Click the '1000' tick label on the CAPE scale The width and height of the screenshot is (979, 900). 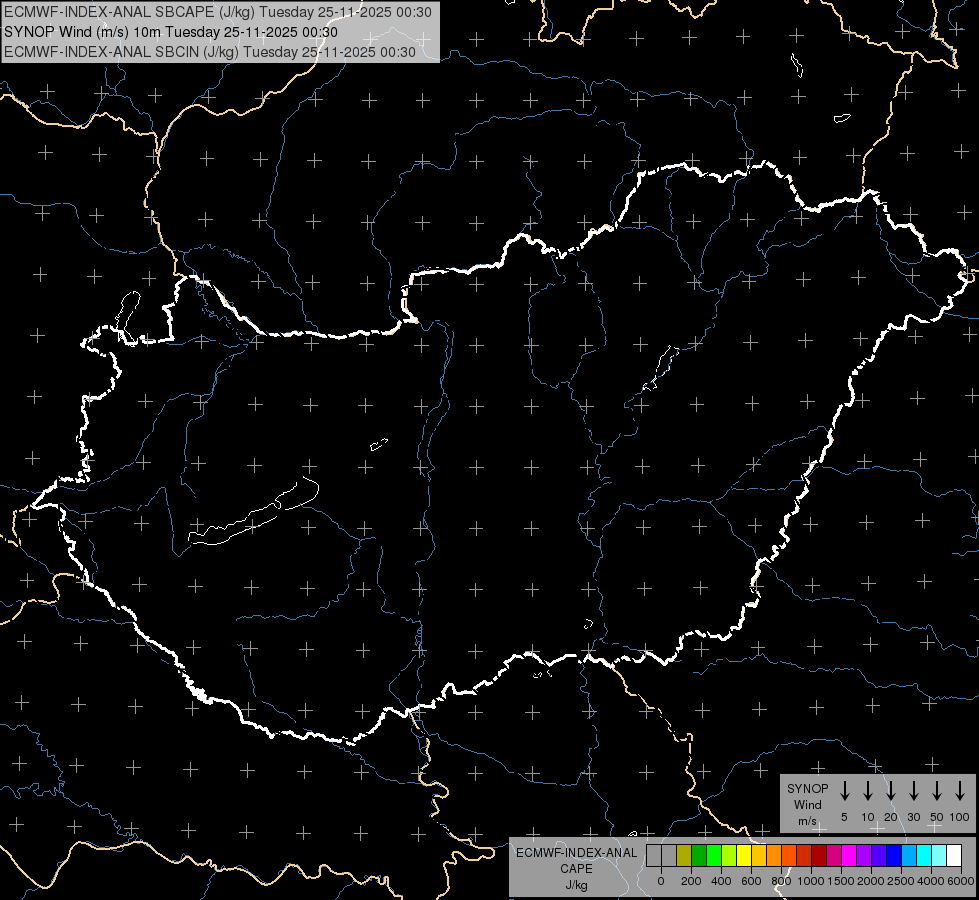point(811,881)
